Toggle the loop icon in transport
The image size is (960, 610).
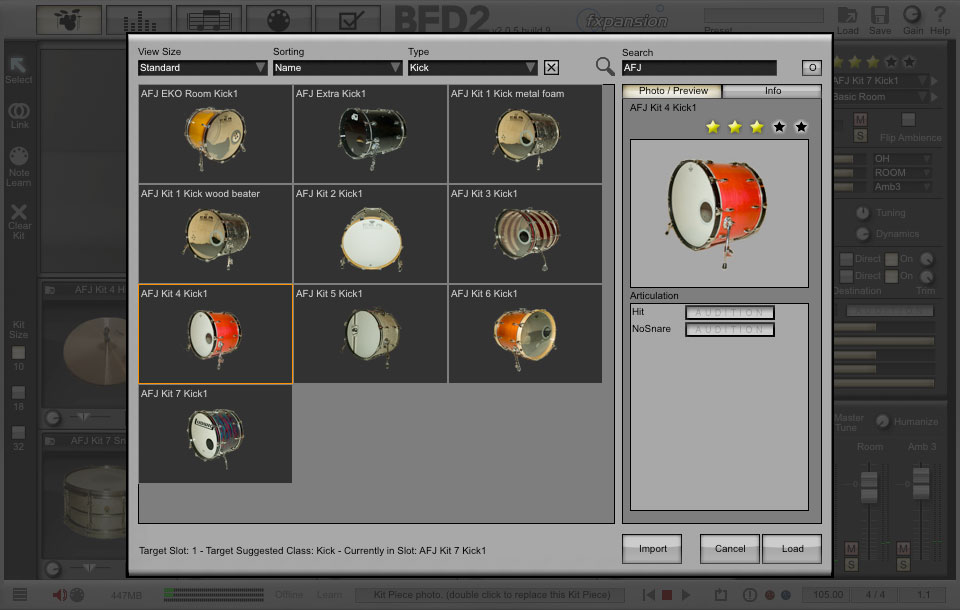(721, 595)
